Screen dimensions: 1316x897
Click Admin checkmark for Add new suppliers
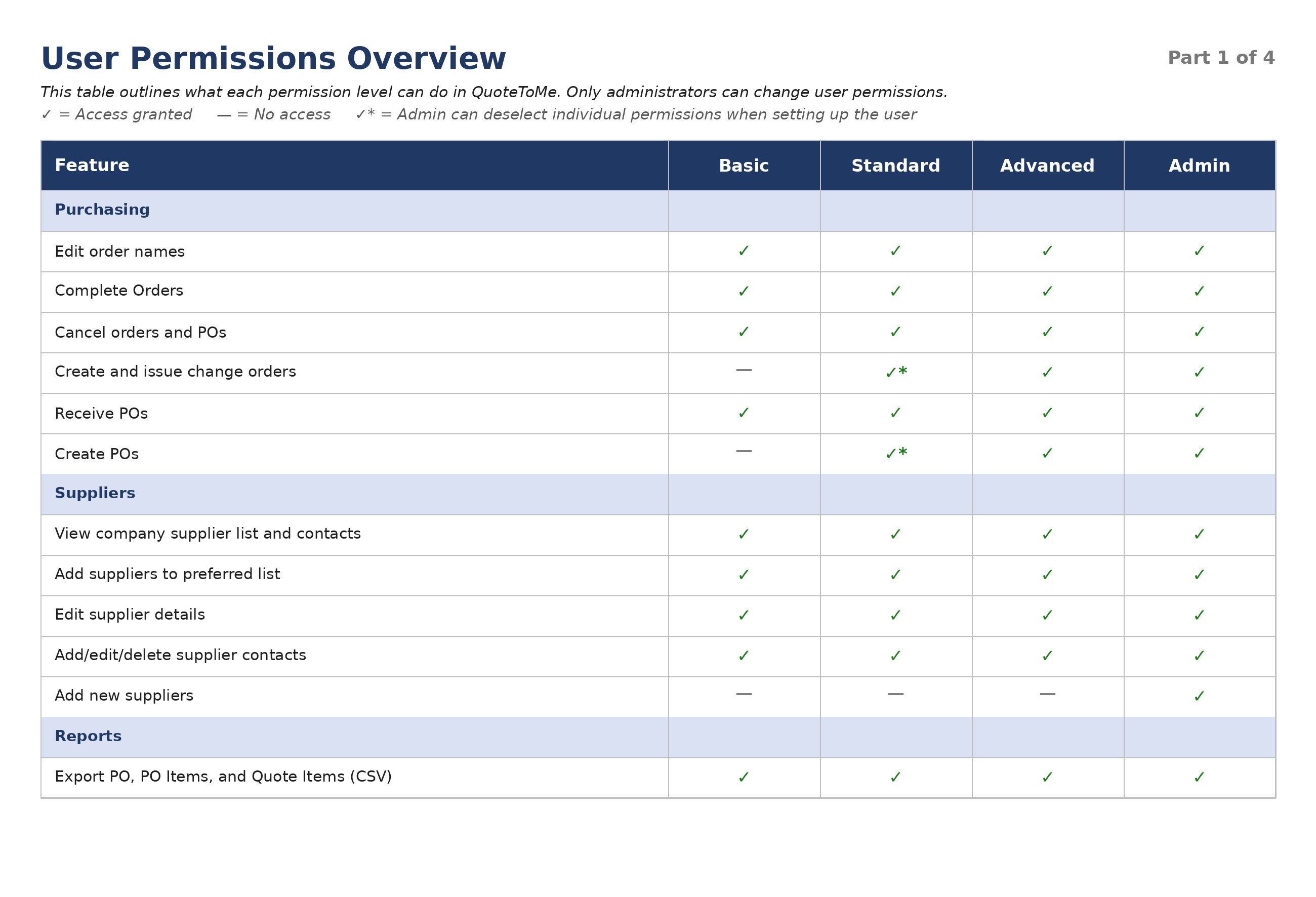pos(1199,696)
